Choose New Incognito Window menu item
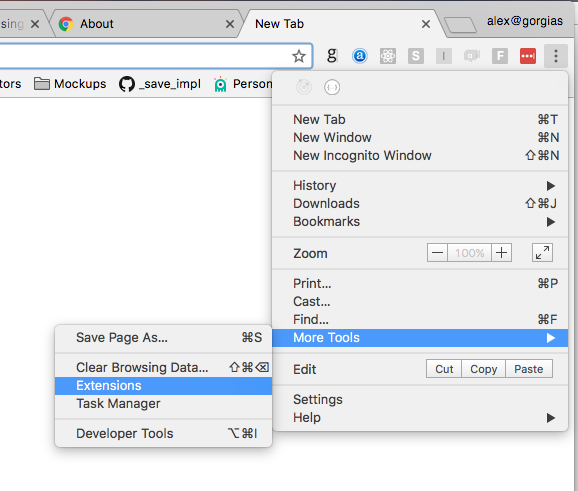 420,156
